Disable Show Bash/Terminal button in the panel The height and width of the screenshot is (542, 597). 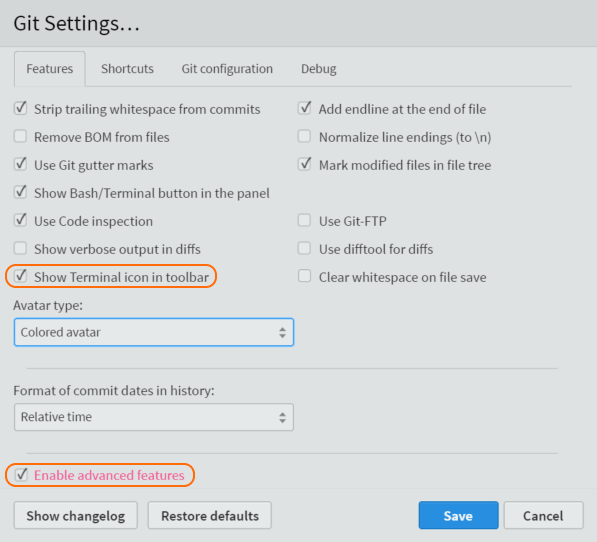click(20, 192)
